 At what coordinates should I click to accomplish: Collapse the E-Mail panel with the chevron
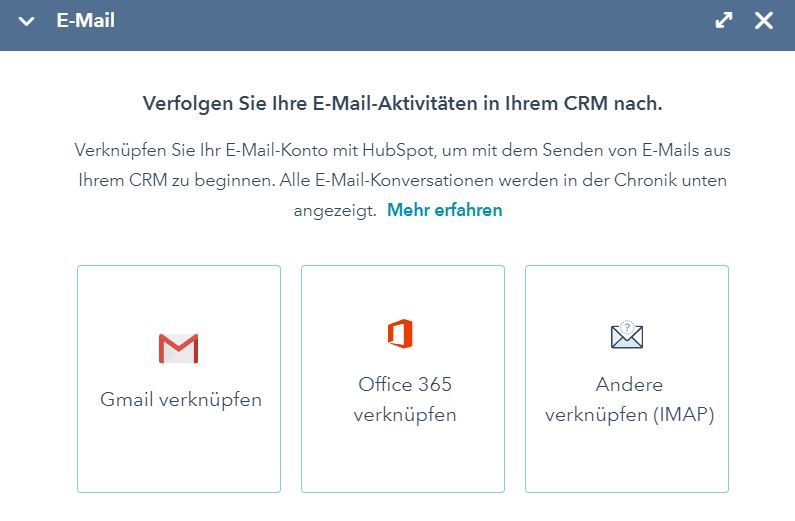[x=27, y=21]
